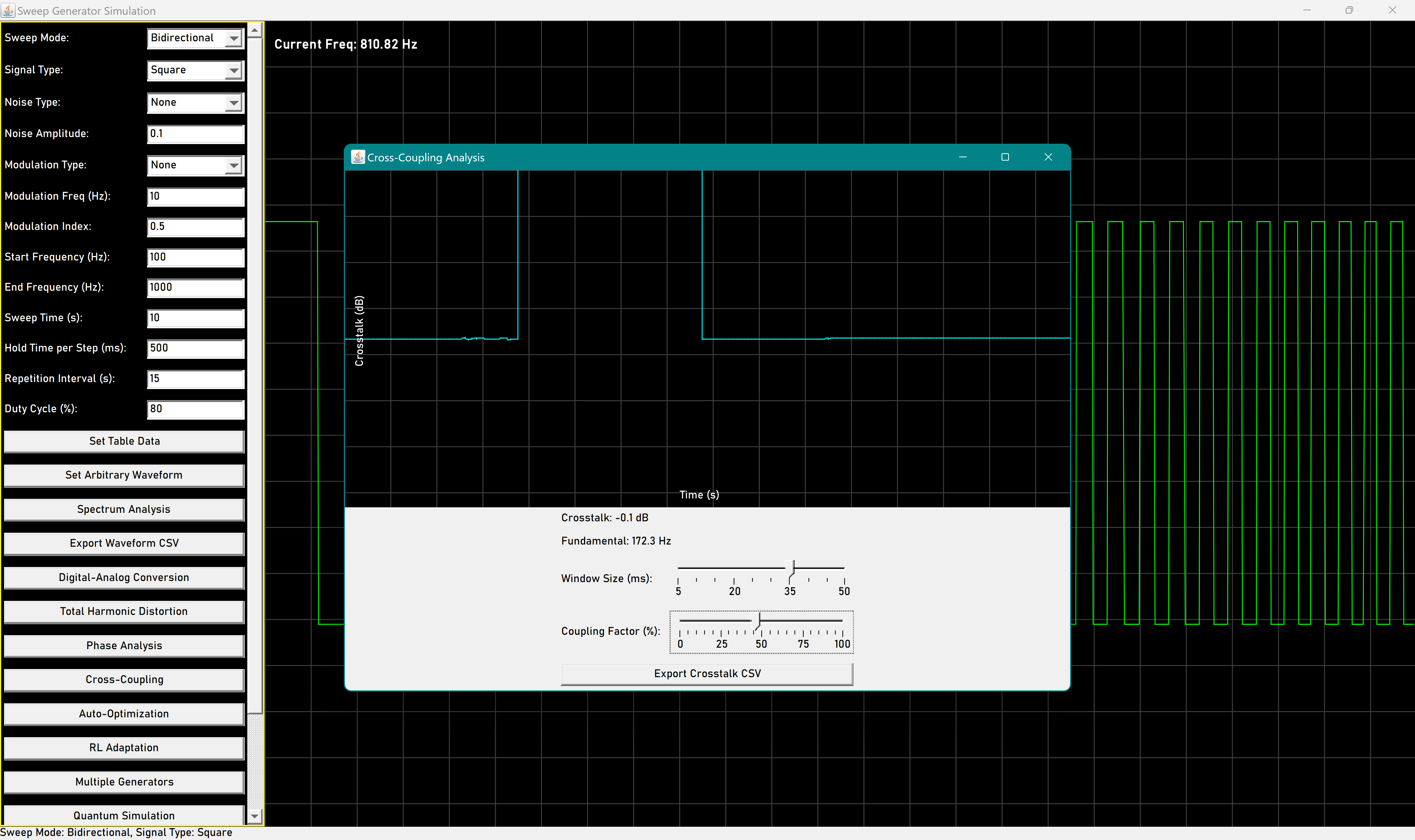Screen dimensions: 1415x840
Task: Click the Duty Cycle input field
Action: [195, 409]
